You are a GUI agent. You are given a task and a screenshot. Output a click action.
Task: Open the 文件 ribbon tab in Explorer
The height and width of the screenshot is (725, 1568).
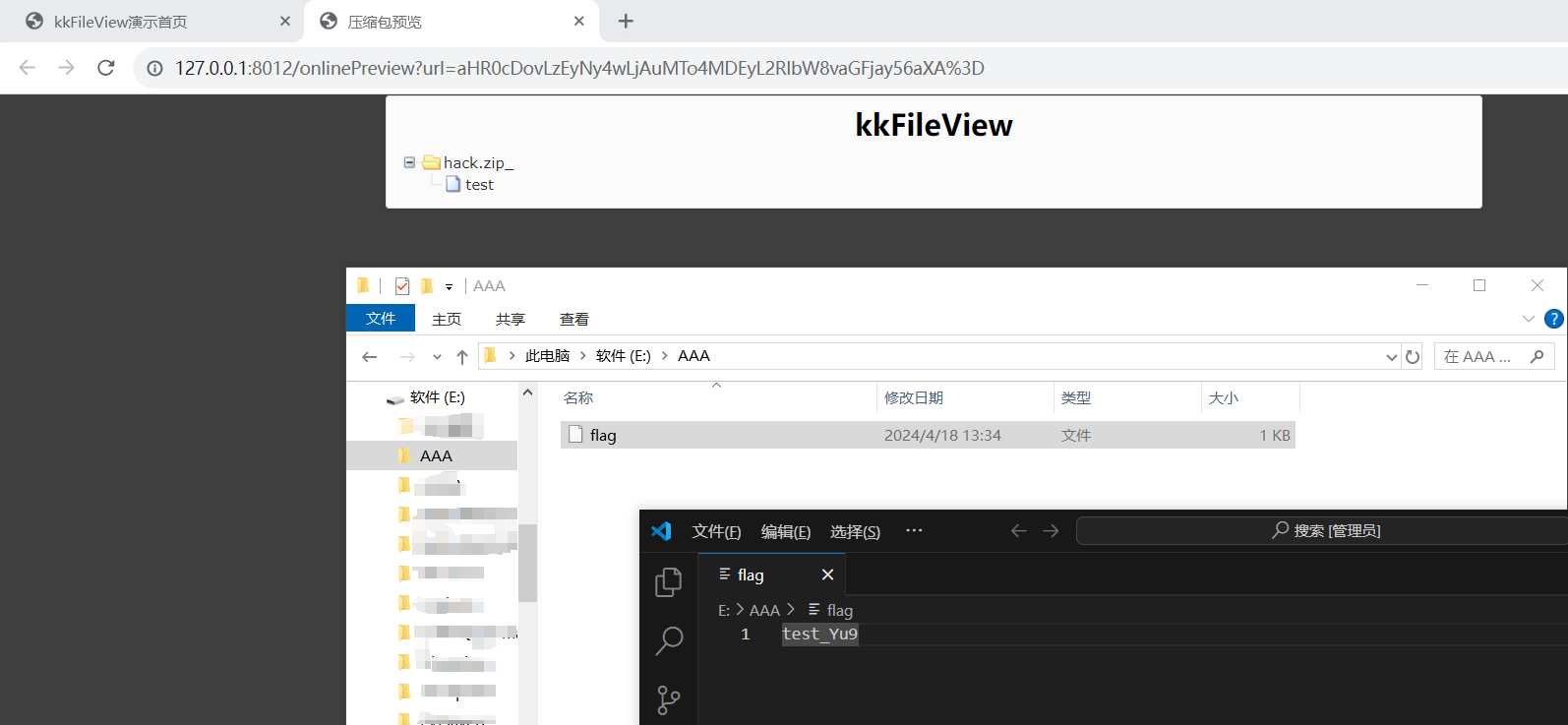[x=381, y=319]
